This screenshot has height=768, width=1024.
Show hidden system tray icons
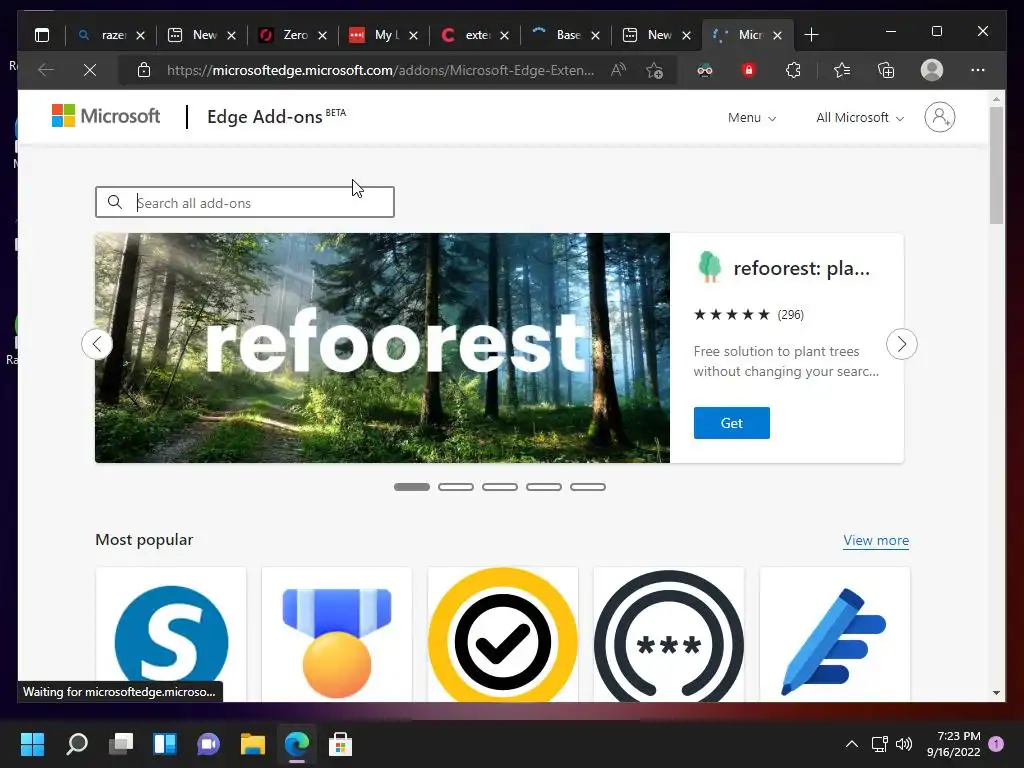point(852,744)
